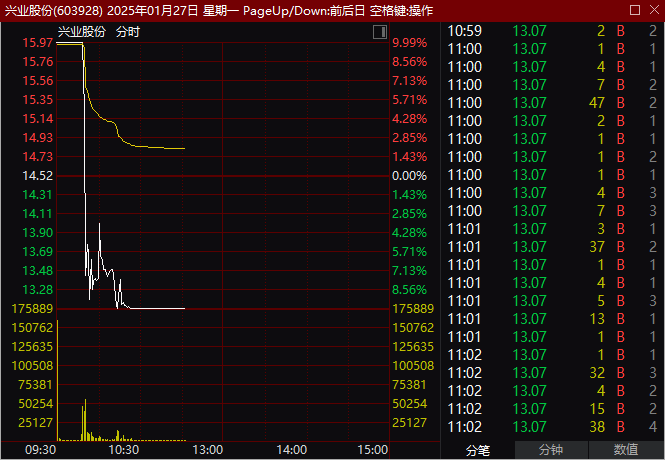Toggle the side panel icon in chart header

tap(379, 32)
